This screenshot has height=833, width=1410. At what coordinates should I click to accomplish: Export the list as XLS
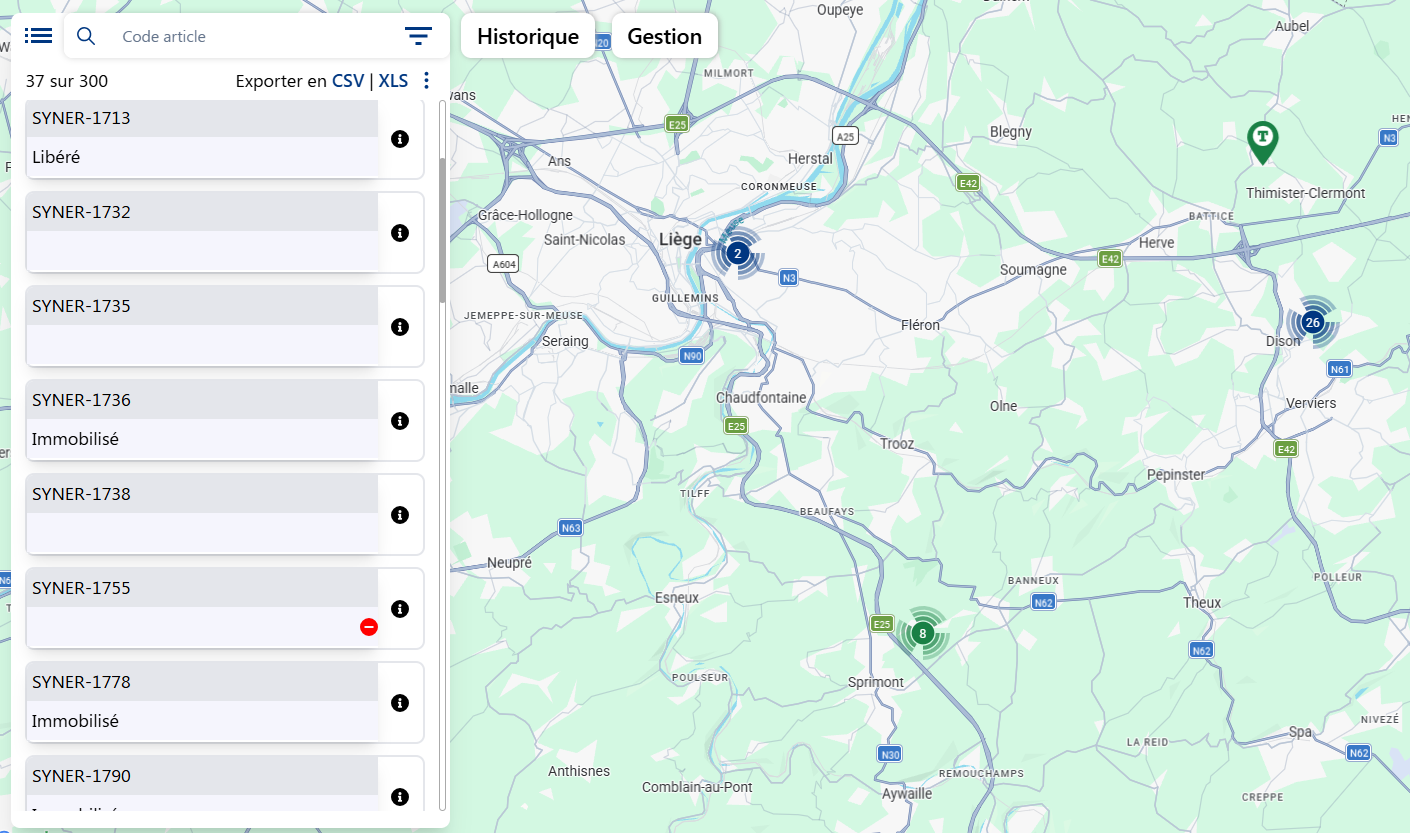(x=393, y=81)
